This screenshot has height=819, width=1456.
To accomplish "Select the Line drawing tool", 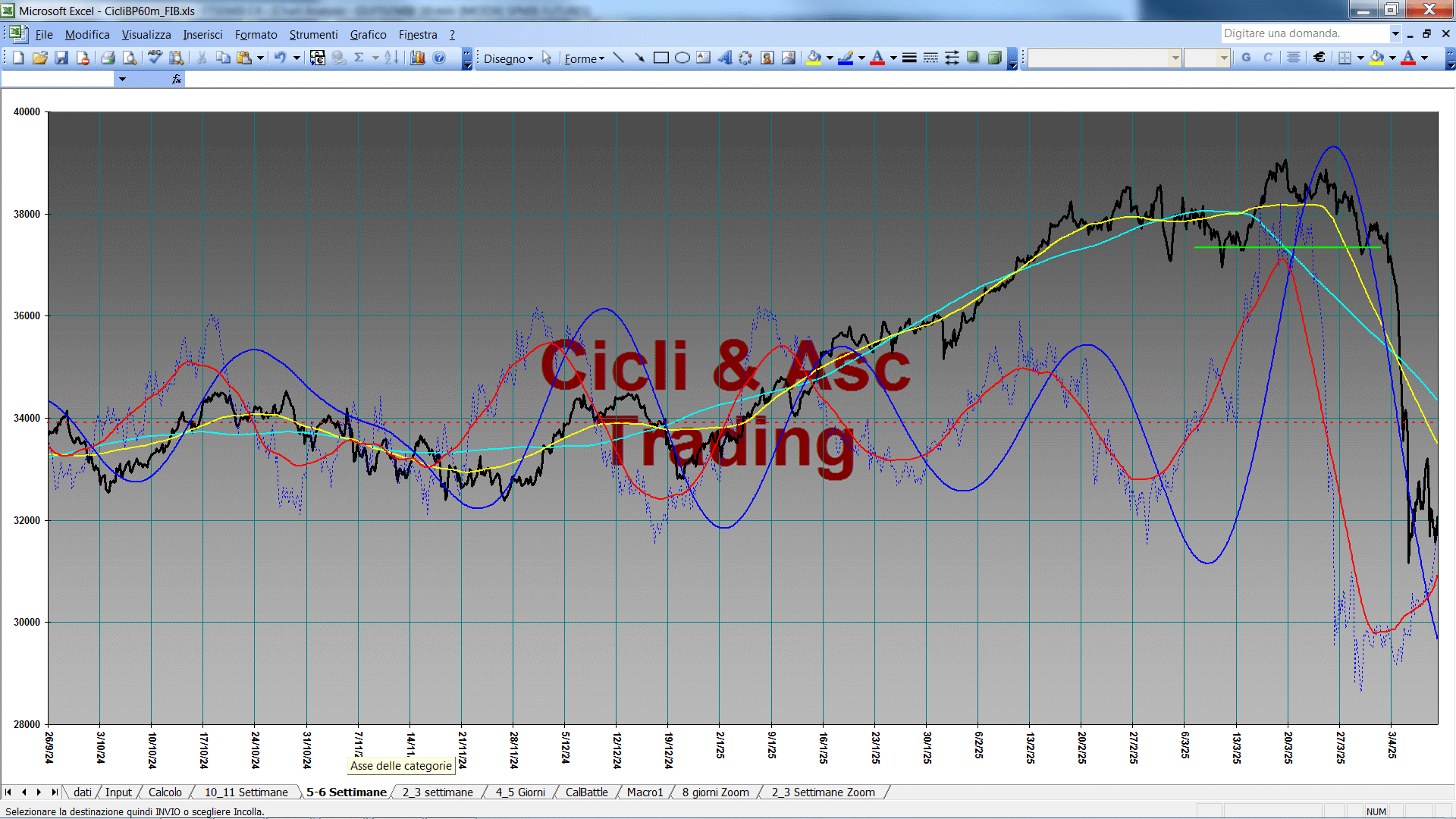I will click(x=619, y=58).
